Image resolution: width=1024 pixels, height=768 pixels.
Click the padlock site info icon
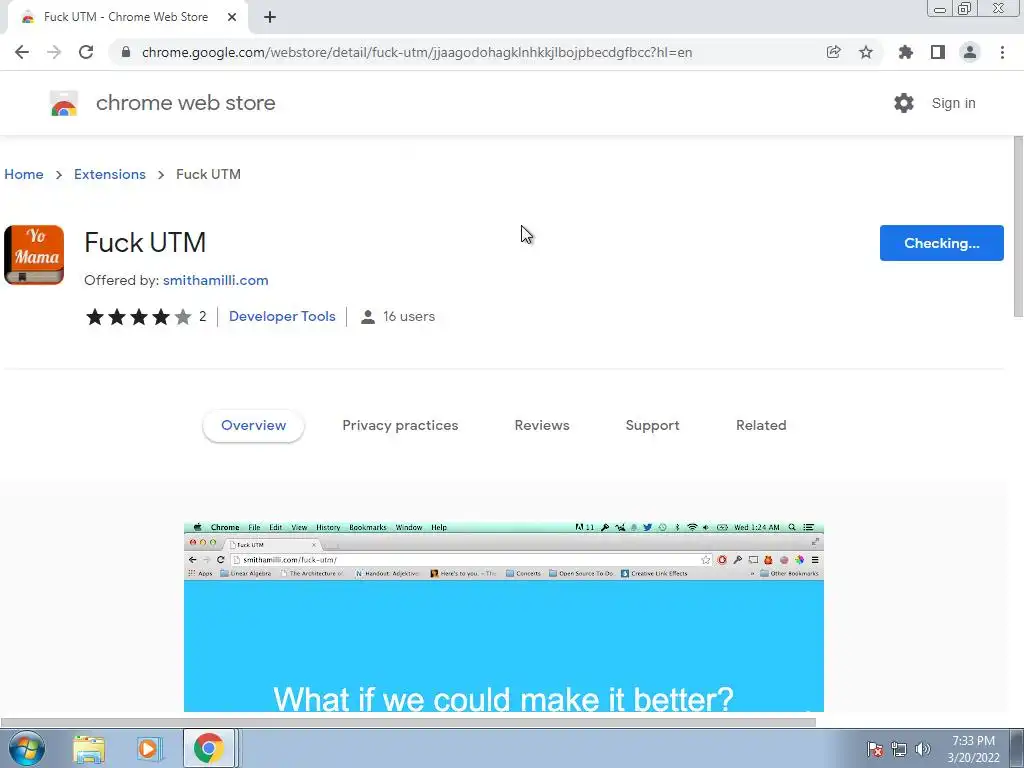tap(126, 52)
